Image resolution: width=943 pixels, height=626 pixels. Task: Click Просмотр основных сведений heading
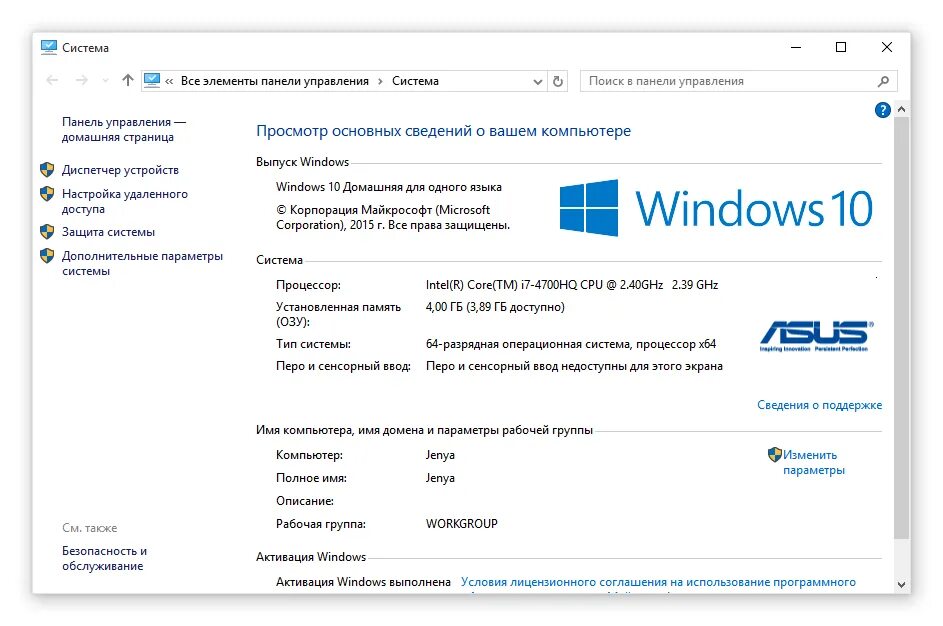click(x=443, y=130)
